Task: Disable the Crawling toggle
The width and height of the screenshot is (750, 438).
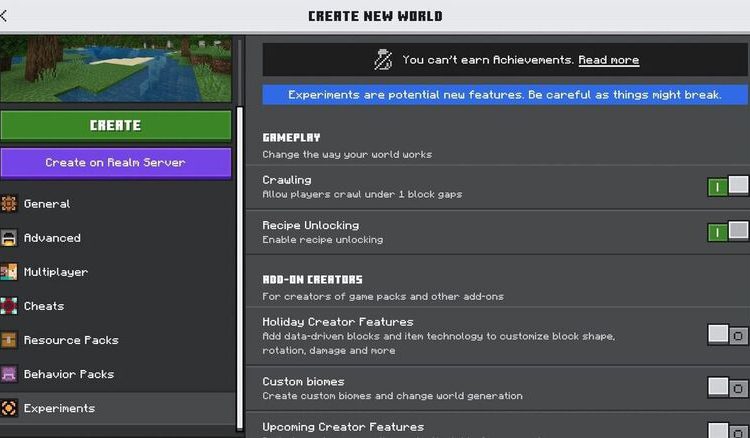Action: pyautogui.click(x=727, y=186)
